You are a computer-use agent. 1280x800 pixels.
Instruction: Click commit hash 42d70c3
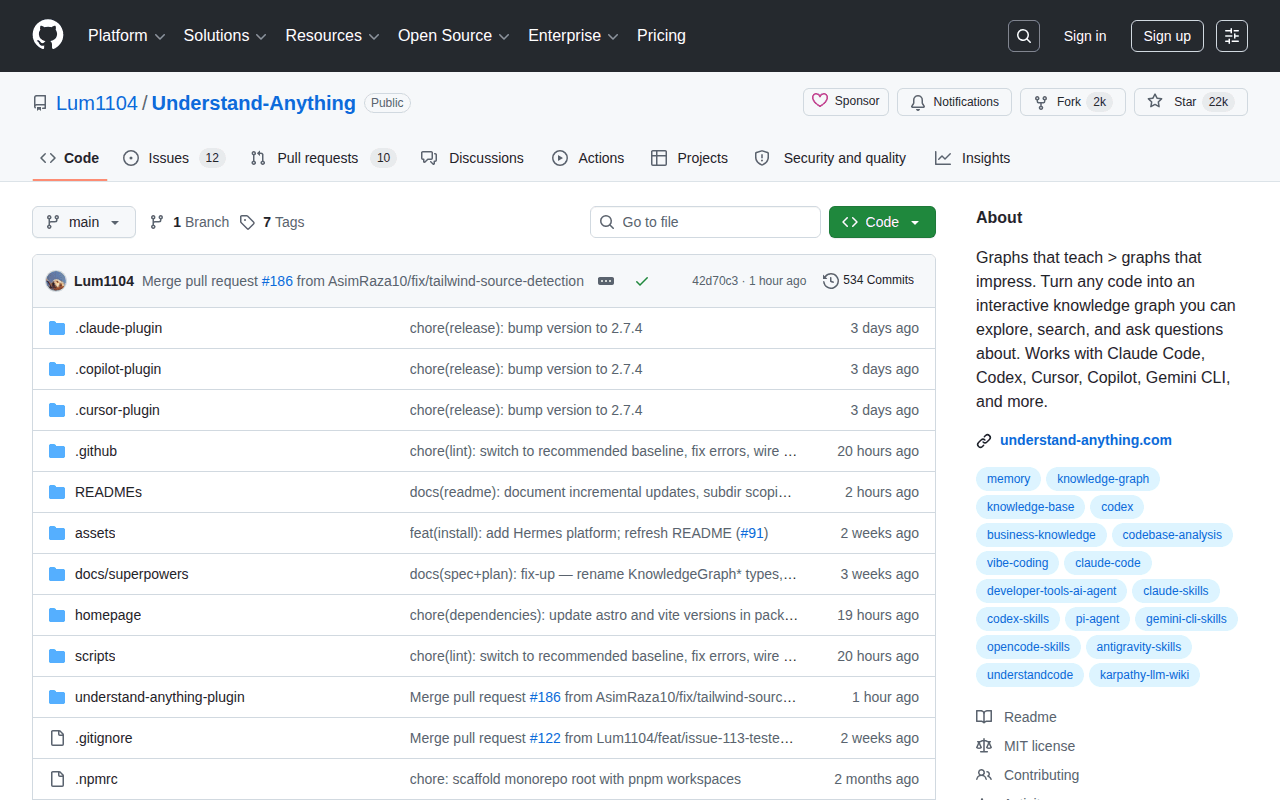pos(715,281)
